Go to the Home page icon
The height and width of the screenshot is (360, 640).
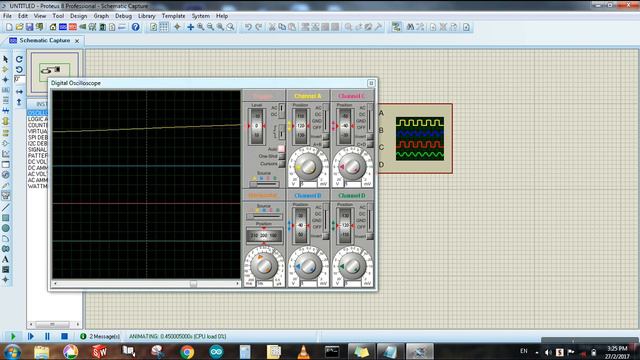tap(53, 27)
